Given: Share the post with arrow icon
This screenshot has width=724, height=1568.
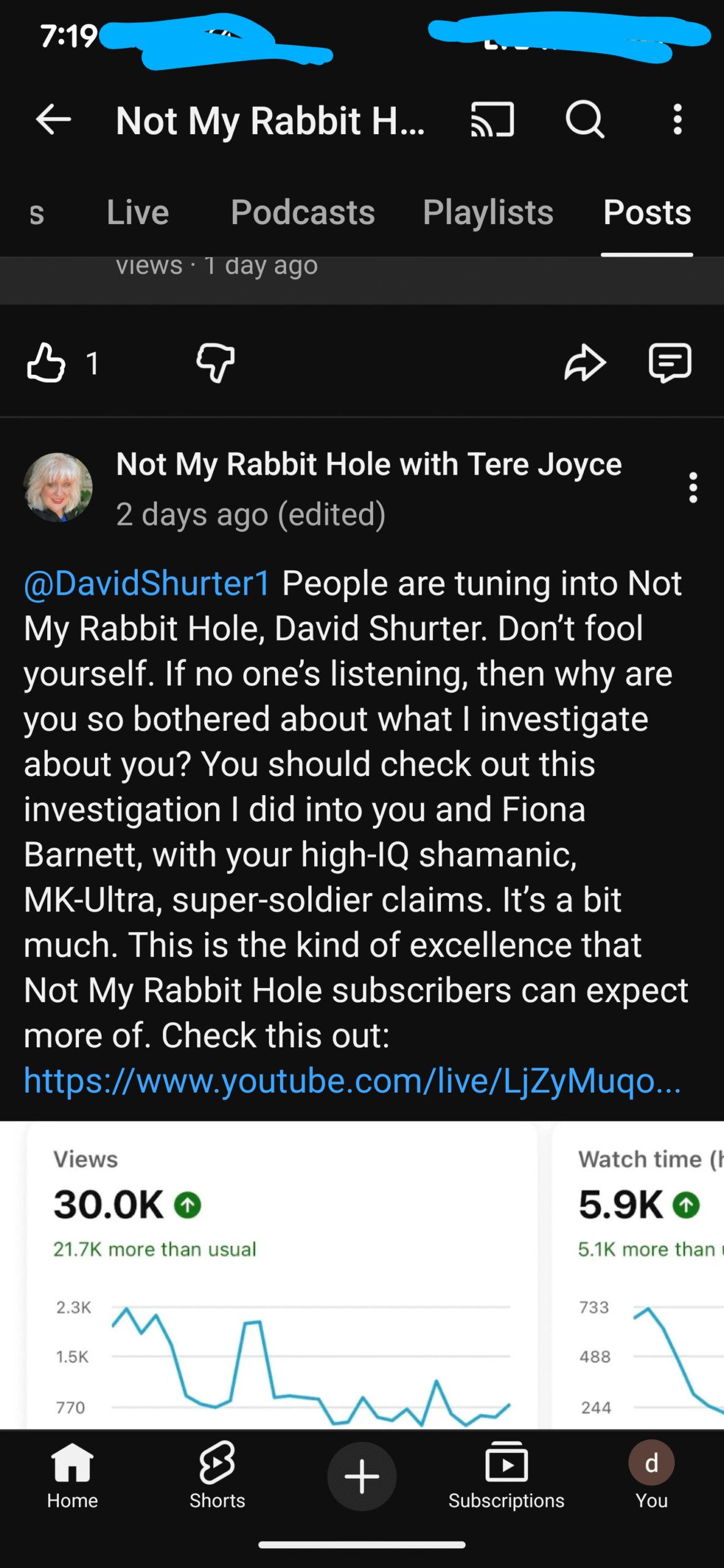Looking at the screenshot, I should coord(585,363).
